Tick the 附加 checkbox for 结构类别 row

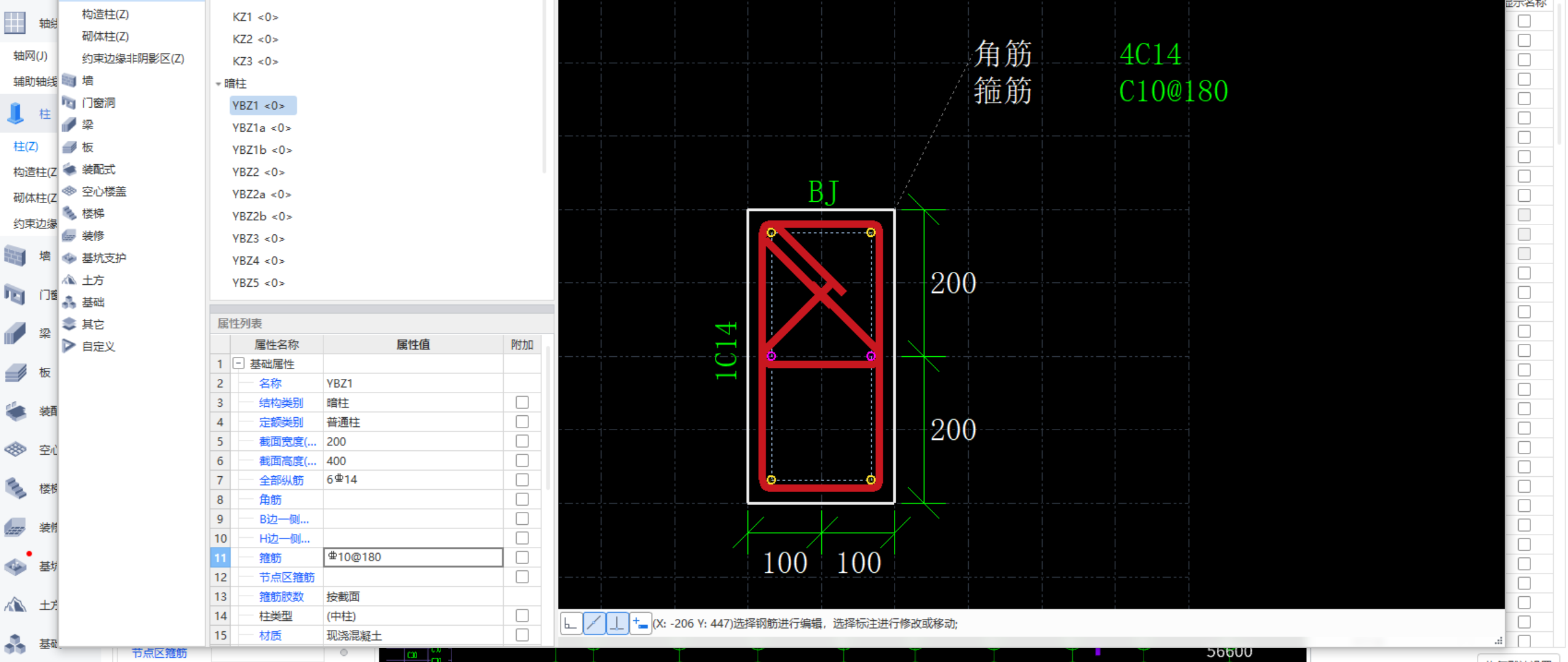tap(522, 402)
